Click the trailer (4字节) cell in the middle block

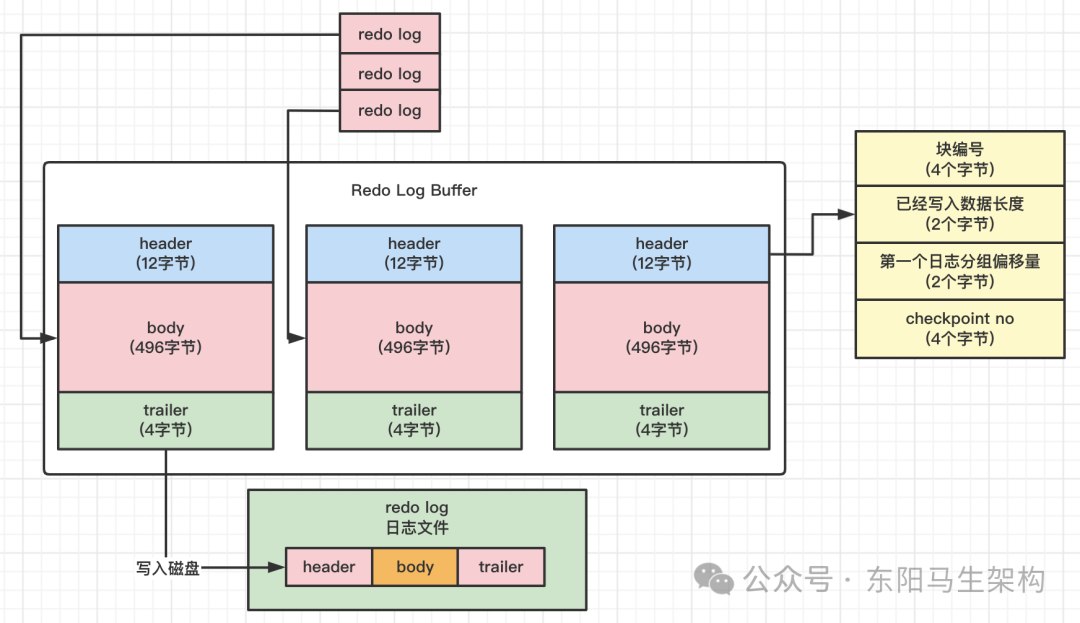414,421
